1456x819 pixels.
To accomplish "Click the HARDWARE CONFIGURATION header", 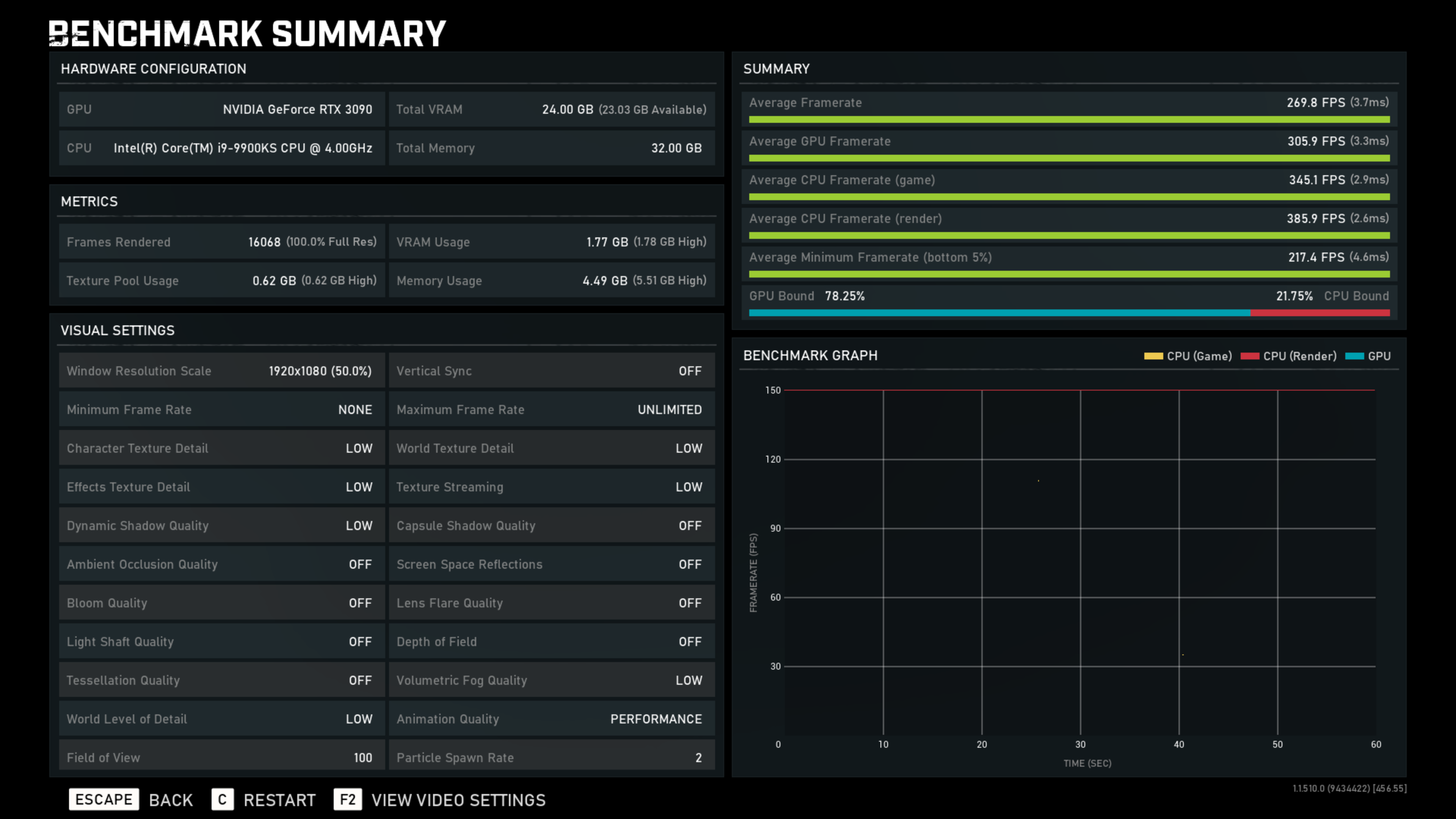I will (153, 69).
